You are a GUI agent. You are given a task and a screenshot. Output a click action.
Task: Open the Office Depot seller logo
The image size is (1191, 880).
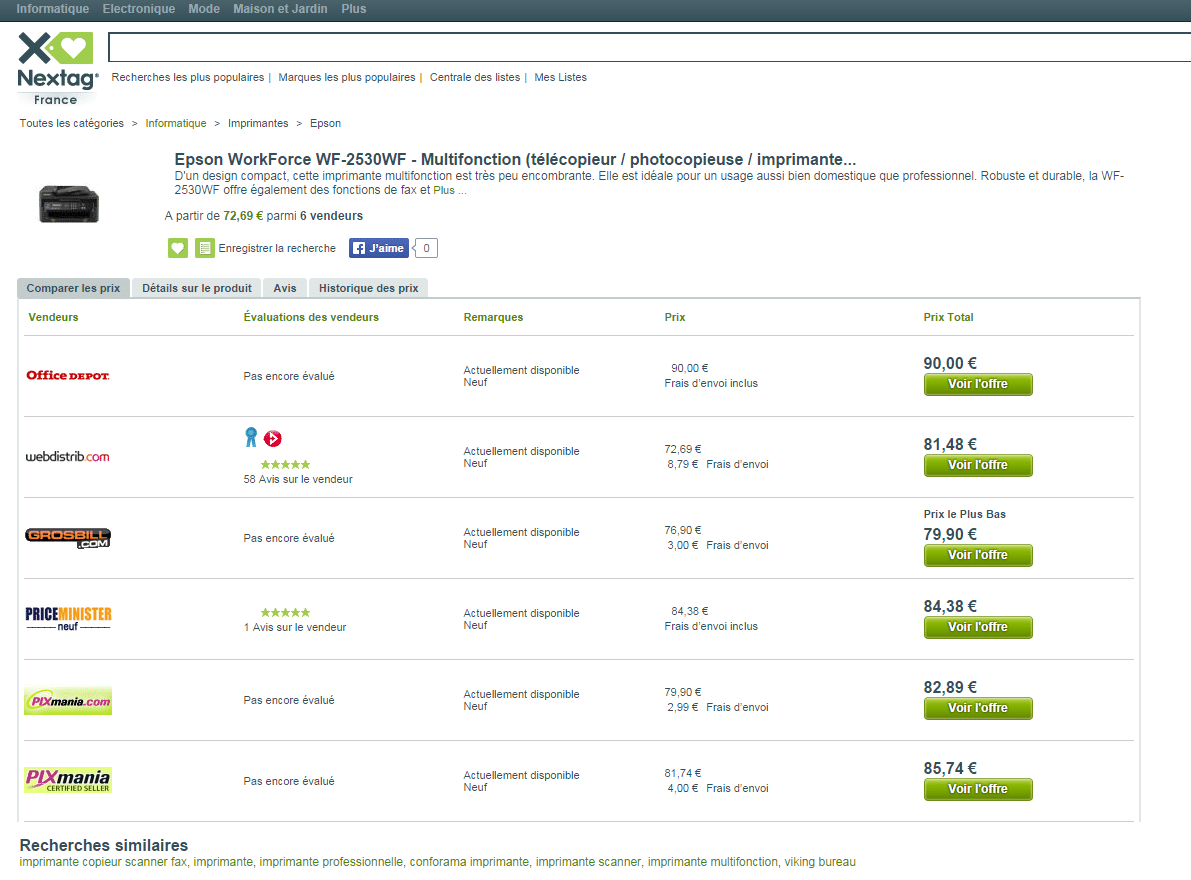(x=68, y=375)
